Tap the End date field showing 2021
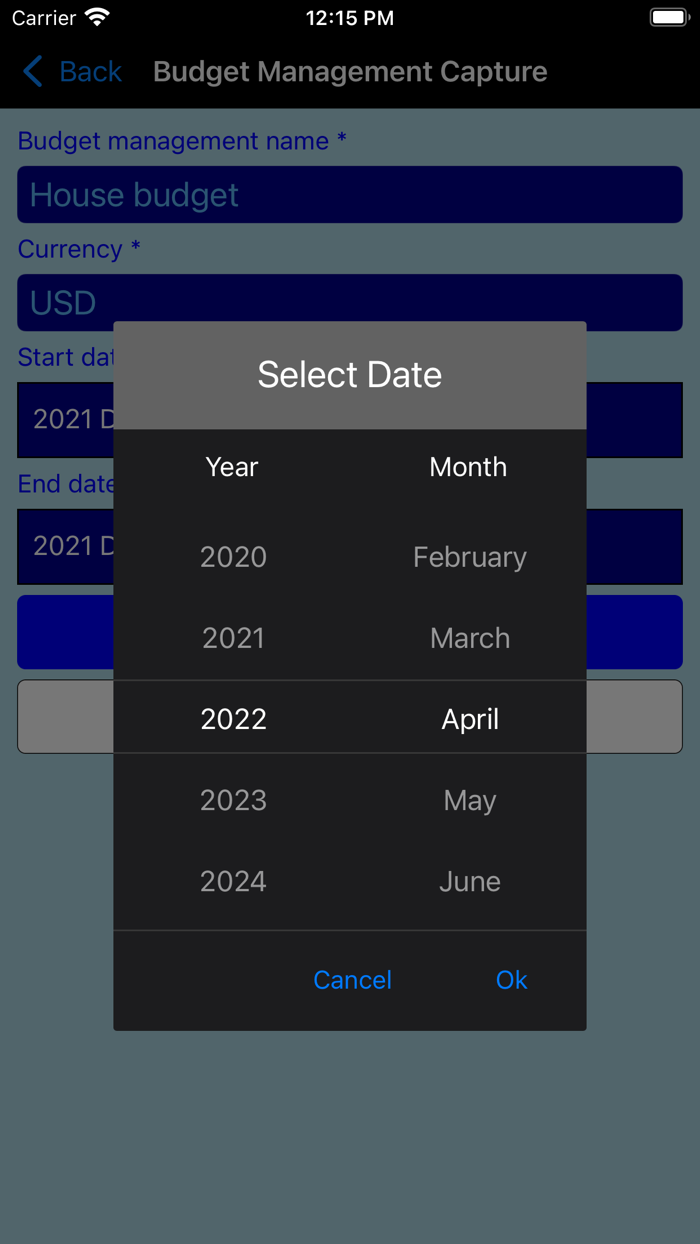 [63, 546]
